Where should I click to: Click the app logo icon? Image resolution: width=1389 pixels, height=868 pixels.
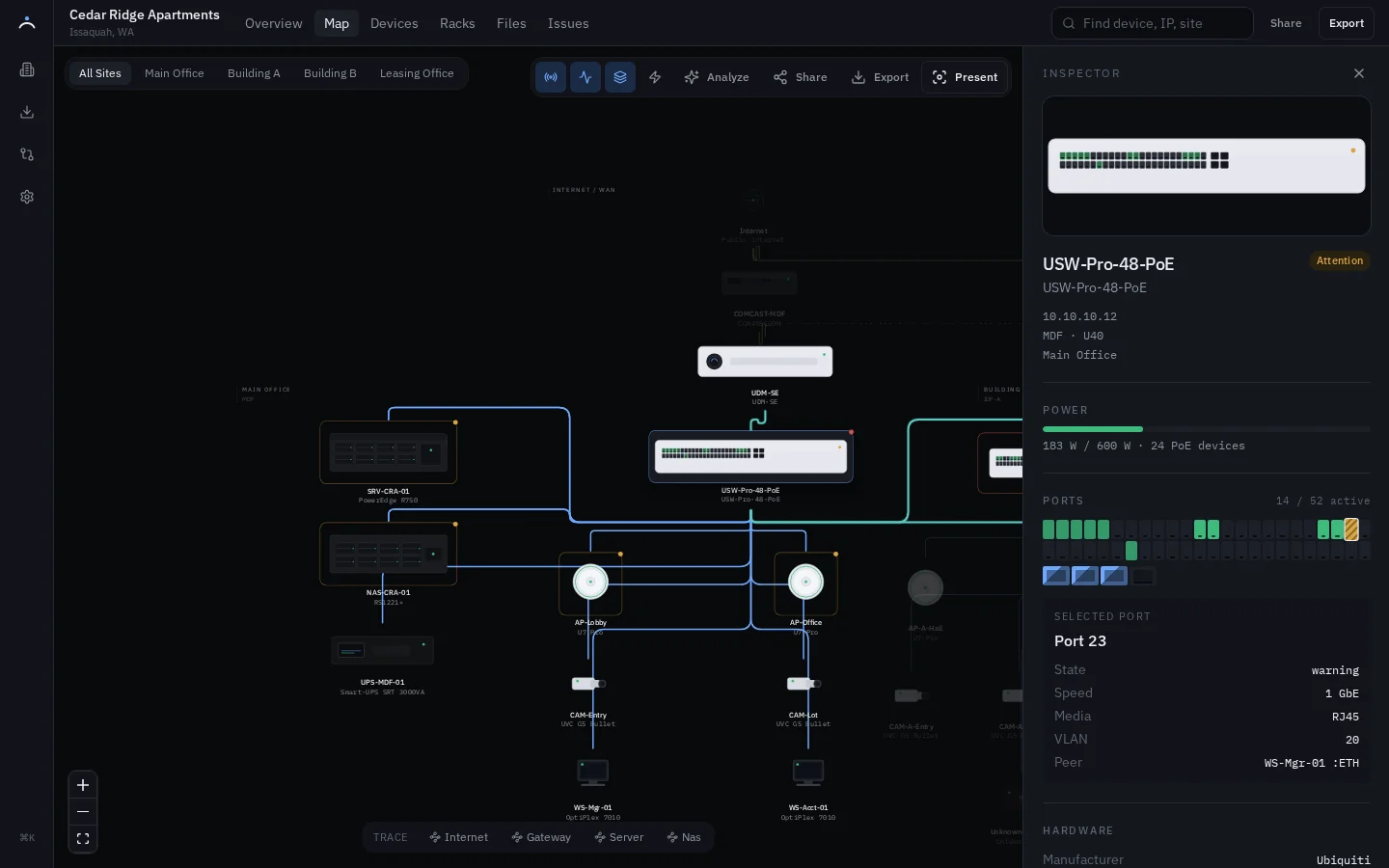[27, 23]
